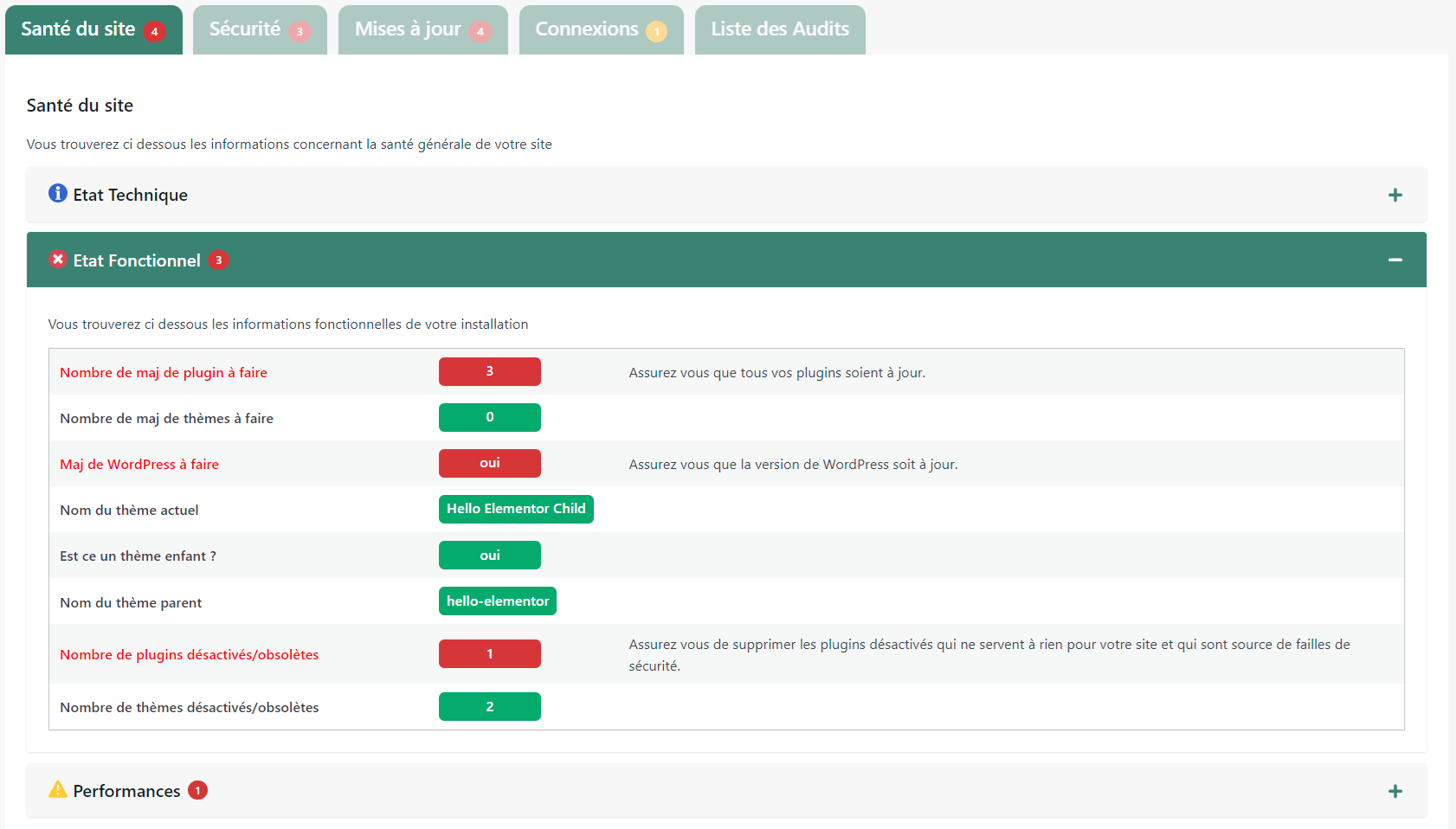
Task: Expand Etat Technique with the plus icon
Action: tap(1395, 195)
